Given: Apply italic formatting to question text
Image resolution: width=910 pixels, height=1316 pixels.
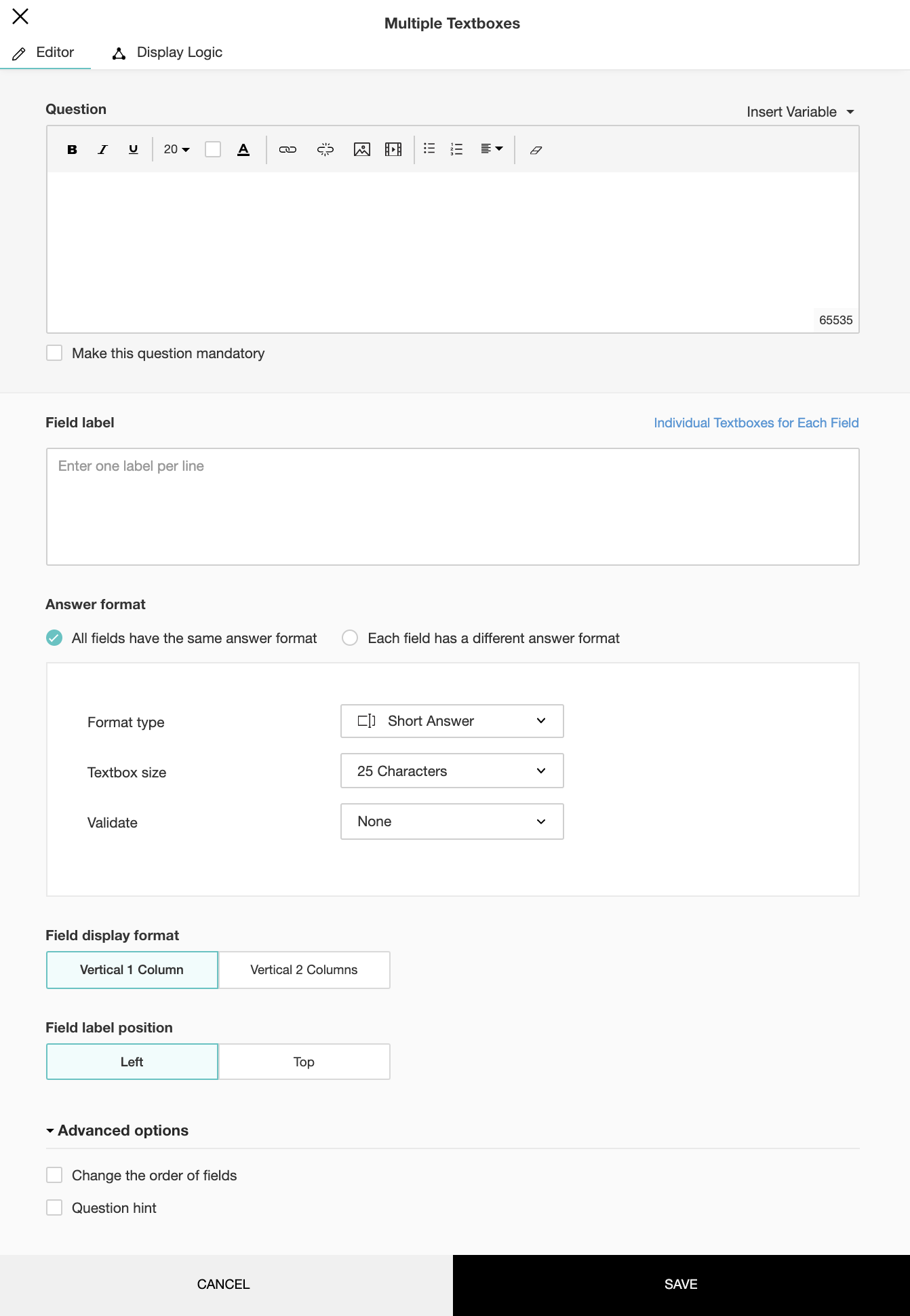Looking at the screenshot, I should click(102, 149).
